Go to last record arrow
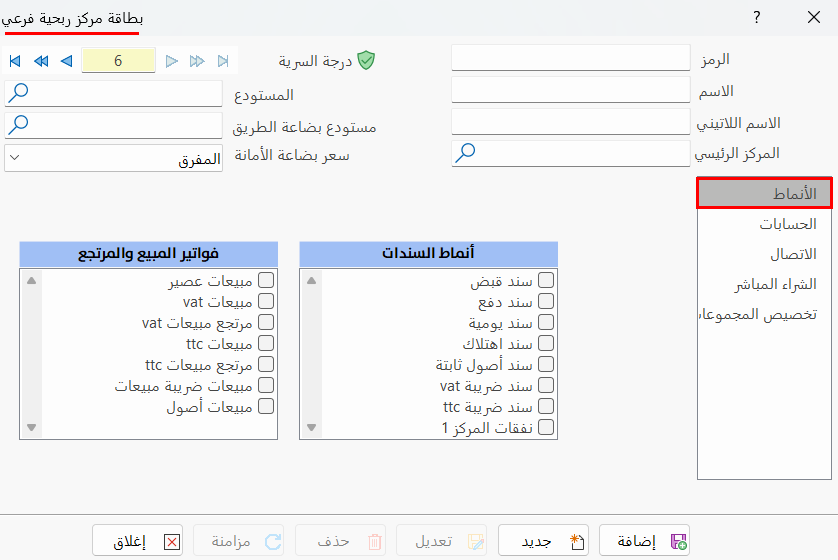 pos(223,61)
